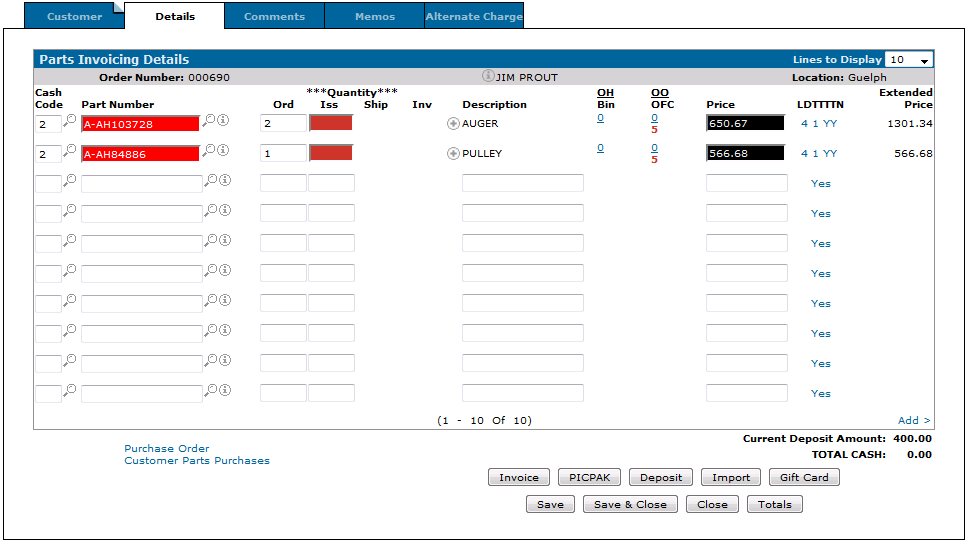Click TOTAL CASH value 0.00

(x=919, y=455)
